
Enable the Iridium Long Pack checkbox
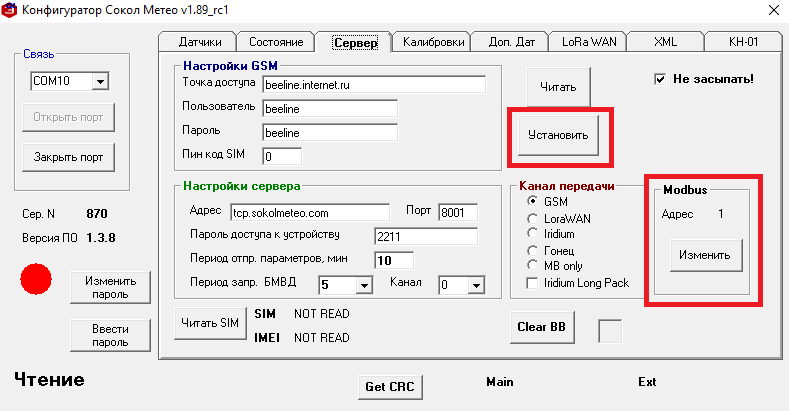pyautogui.click(x=532, y=283)
